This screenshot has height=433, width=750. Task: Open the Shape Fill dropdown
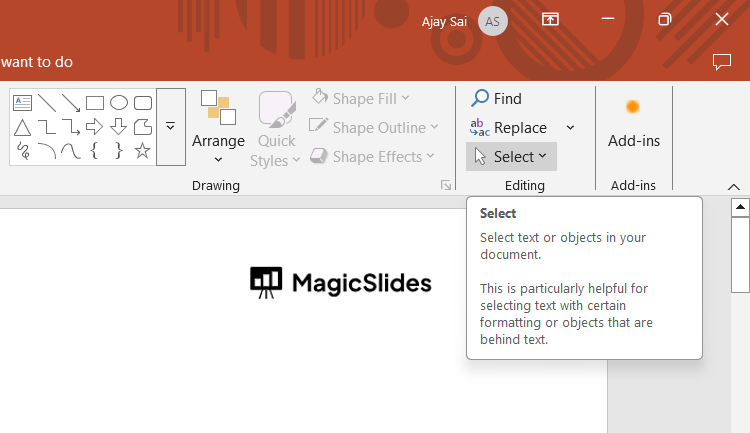[360, 99]
